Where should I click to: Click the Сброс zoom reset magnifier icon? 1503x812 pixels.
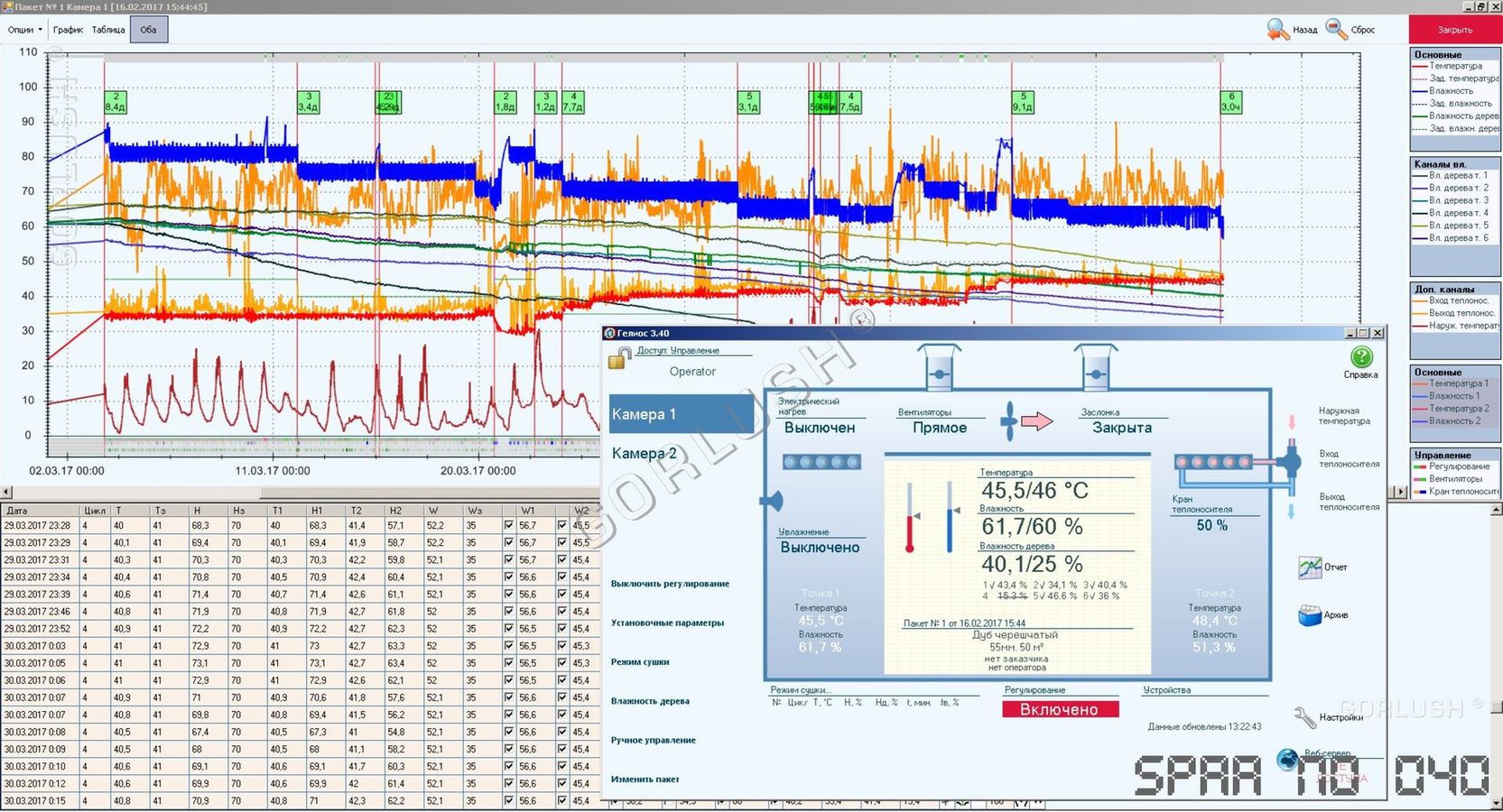(1336, 30)
